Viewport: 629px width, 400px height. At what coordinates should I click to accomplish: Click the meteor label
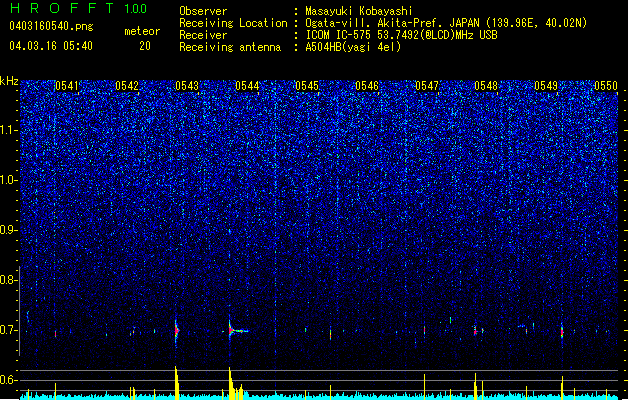[142, 31]
